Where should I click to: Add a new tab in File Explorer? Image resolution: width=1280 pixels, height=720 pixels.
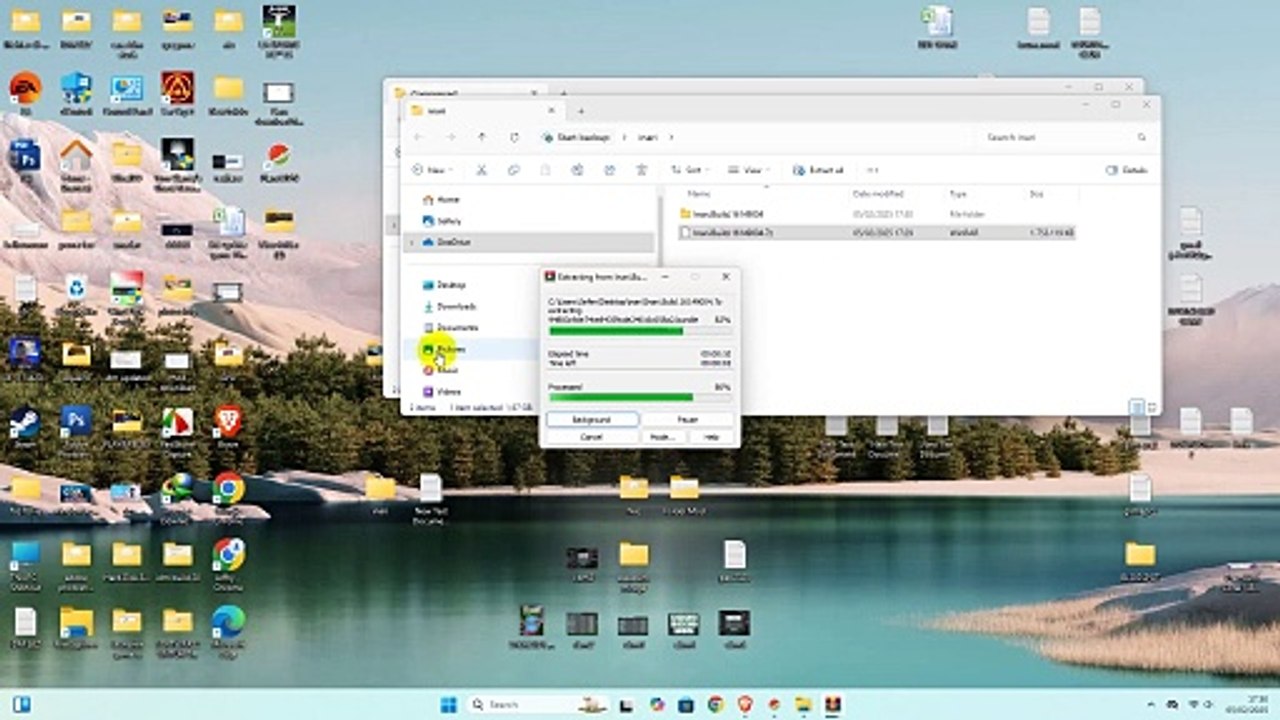tap(581, 111)
